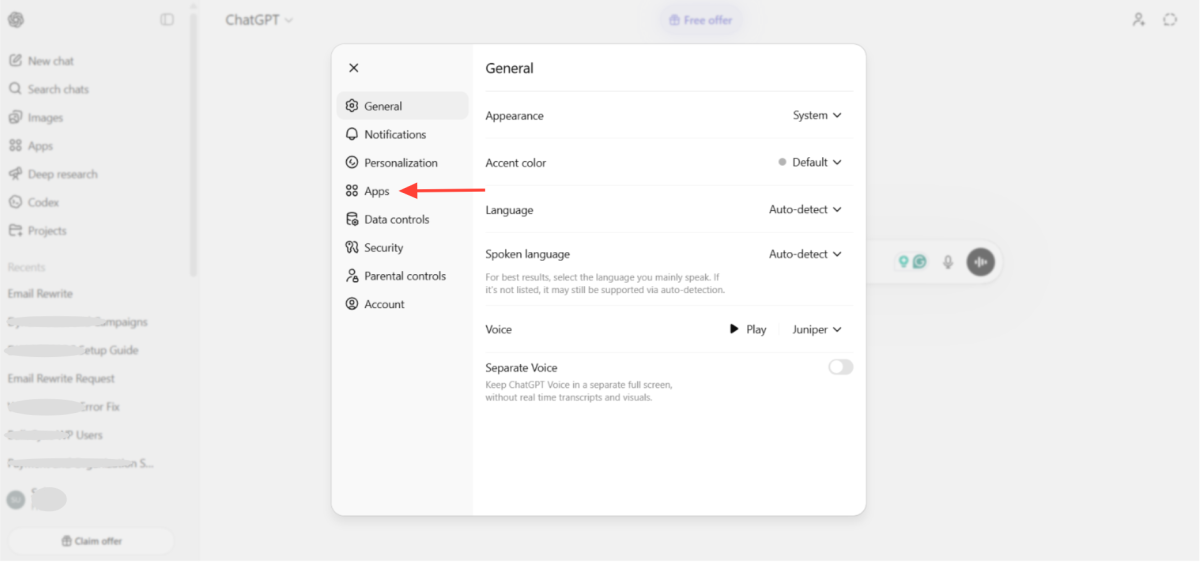Open the Notifications settings tab
The height and width of the screenshot is (562, 1200).
point(394,135)
